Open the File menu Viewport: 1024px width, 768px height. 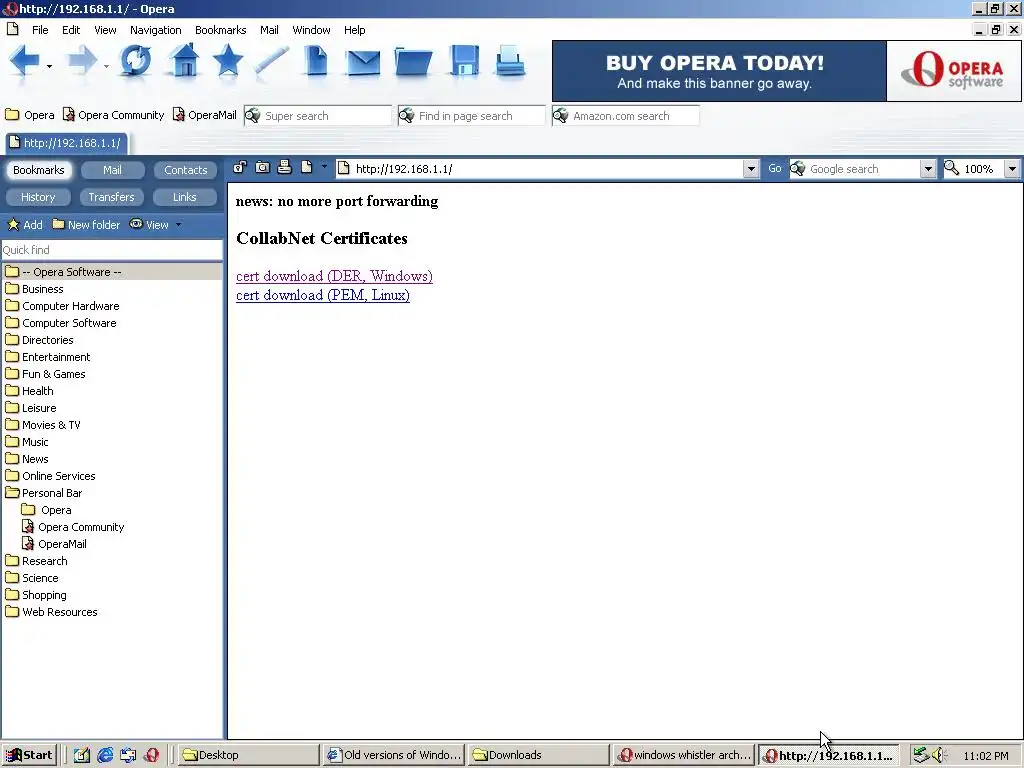(40, 30)
